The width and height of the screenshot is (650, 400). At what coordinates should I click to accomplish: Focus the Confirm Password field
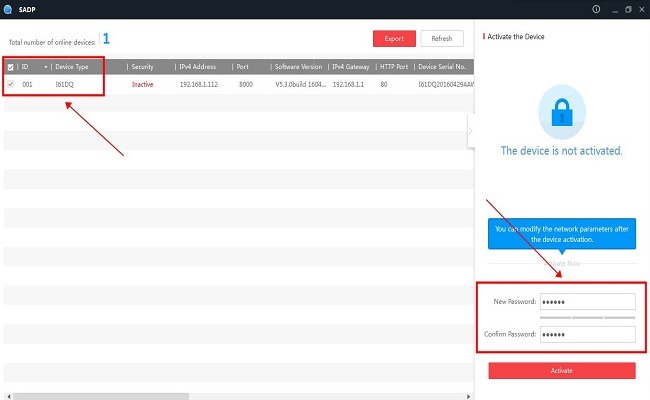click(587, 334)
